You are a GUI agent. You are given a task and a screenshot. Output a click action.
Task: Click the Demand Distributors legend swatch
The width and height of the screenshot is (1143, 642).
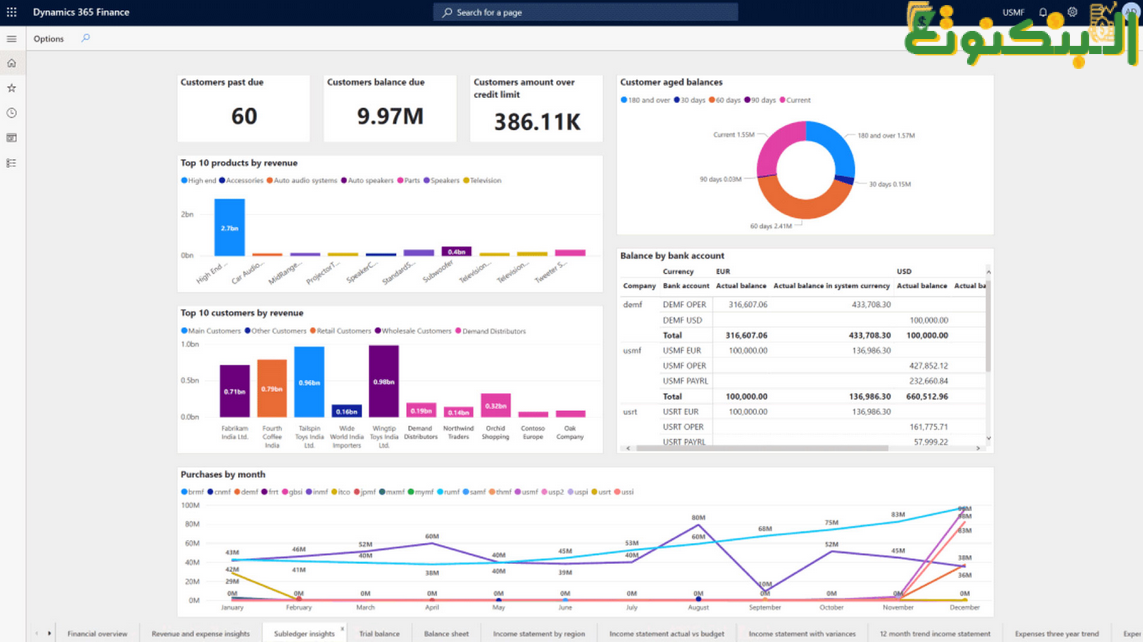pyautogui.click(x=458, y=331)
